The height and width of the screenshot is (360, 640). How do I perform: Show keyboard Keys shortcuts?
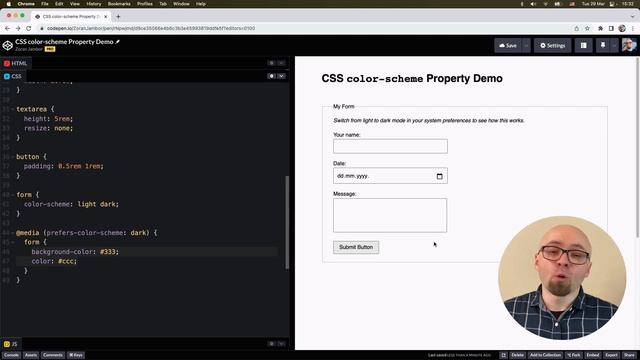76,355
